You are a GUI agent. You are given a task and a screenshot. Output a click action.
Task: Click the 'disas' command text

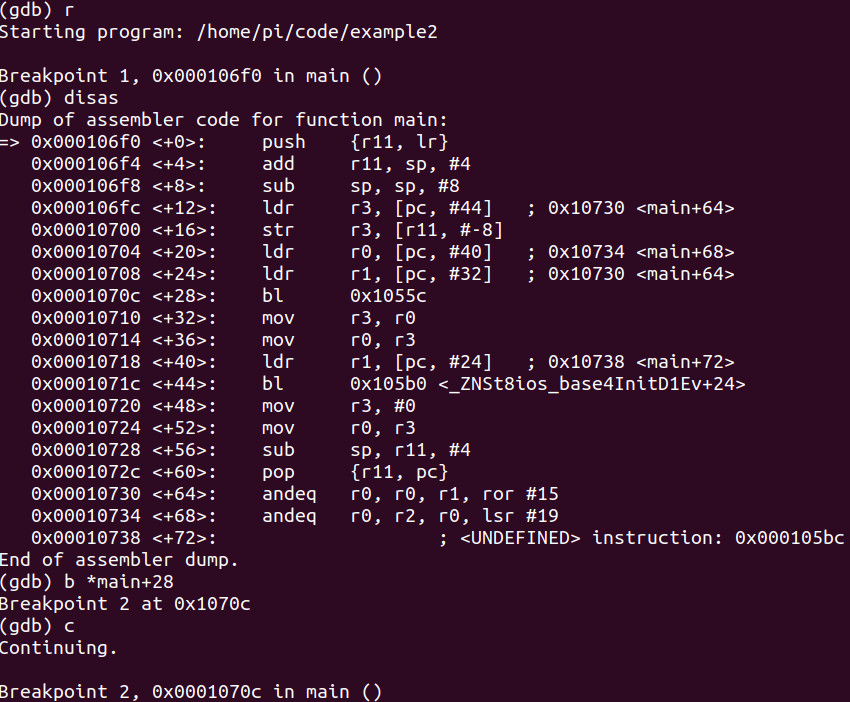[x=91, y=98]
